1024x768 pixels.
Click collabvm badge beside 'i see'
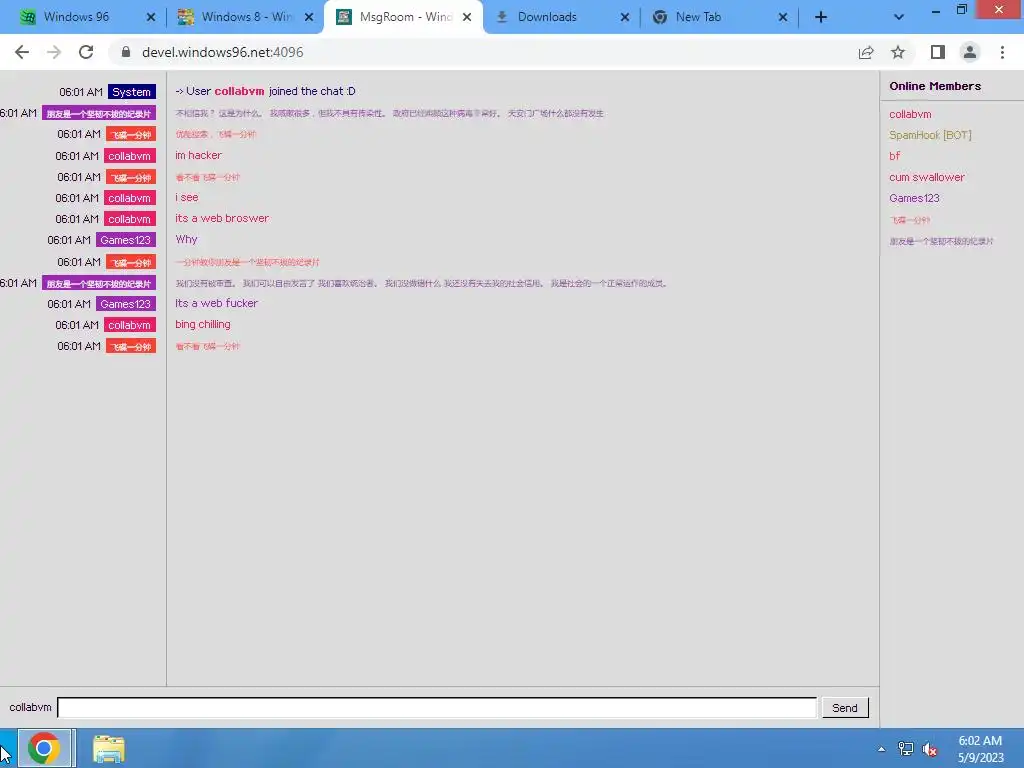[x=129, y=198]
